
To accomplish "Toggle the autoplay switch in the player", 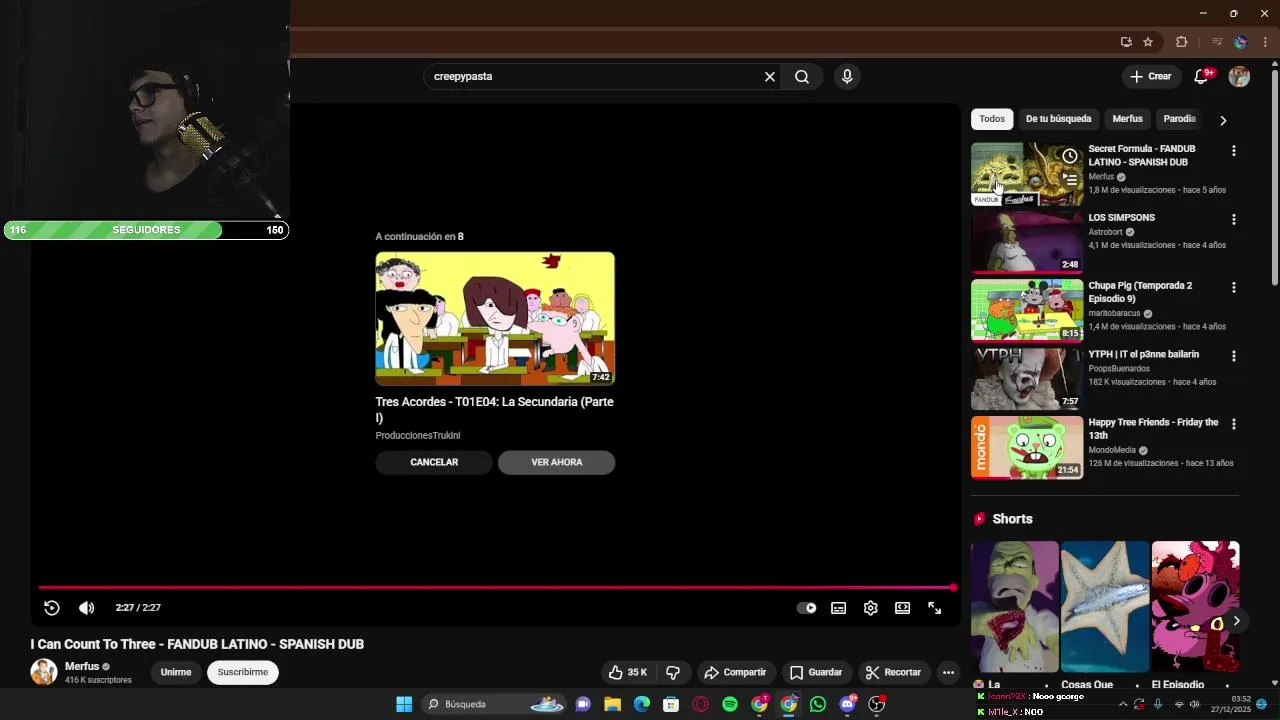I will click(x=806, y=608).
